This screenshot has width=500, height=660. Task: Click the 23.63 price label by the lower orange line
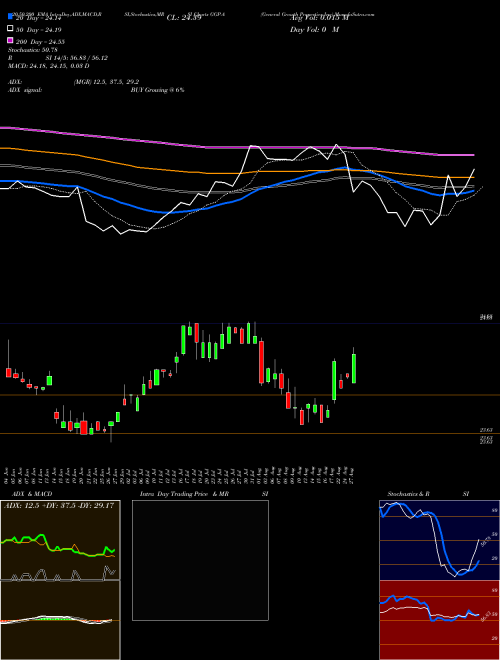[486, 430]
